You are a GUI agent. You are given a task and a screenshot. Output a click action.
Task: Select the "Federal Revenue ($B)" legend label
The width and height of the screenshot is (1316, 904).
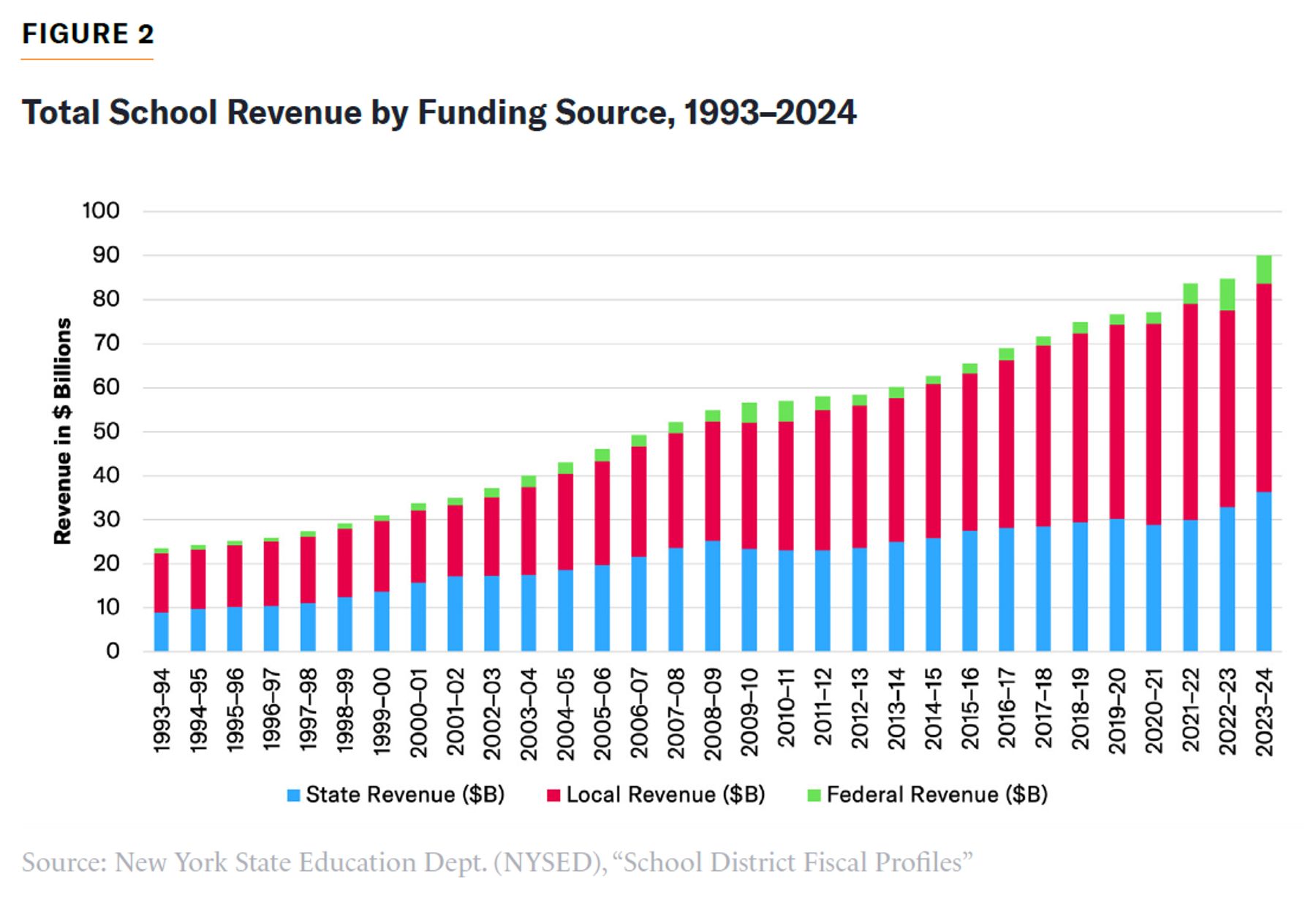click(x=937, y=795)
